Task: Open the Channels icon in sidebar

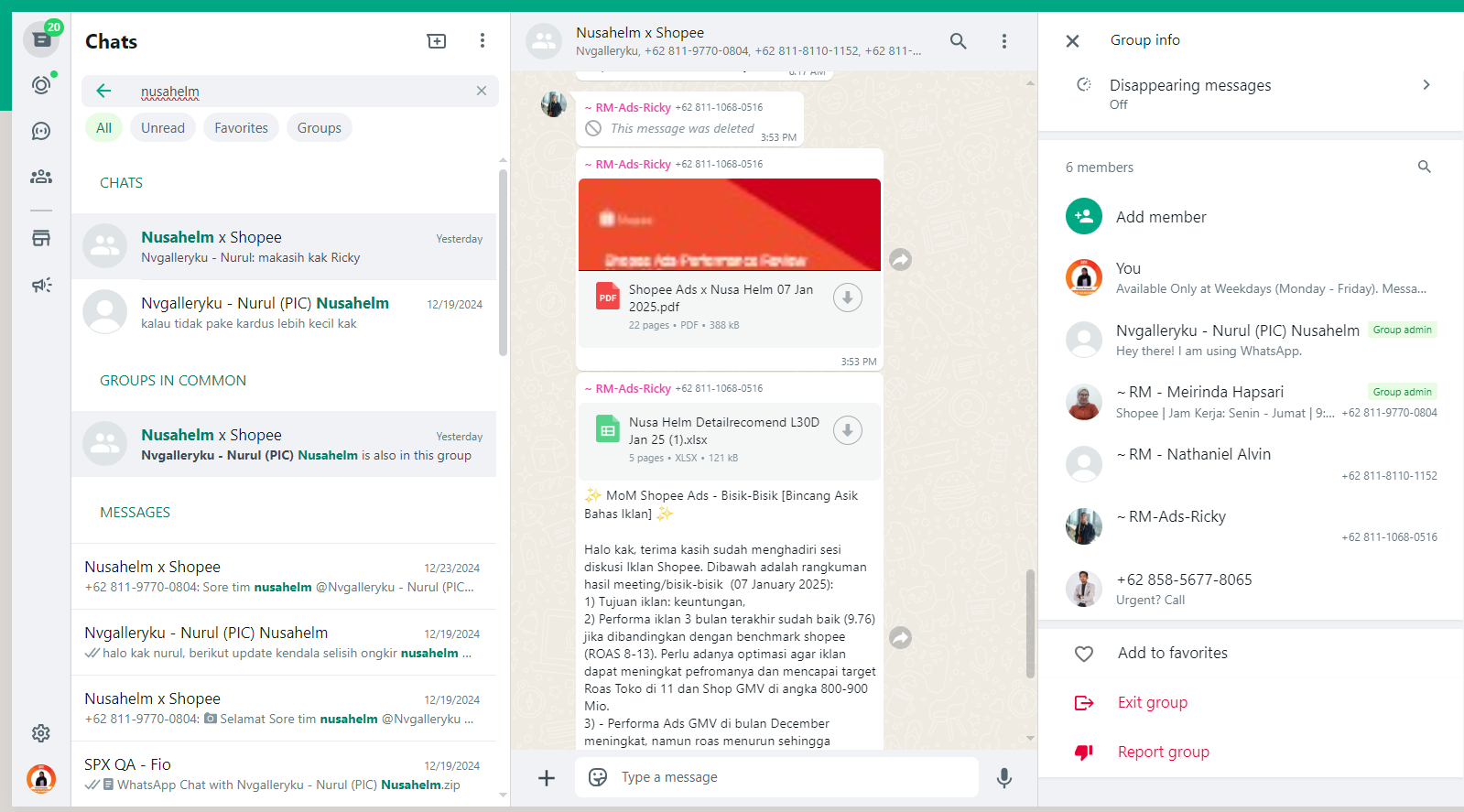Action: point(41,131)
